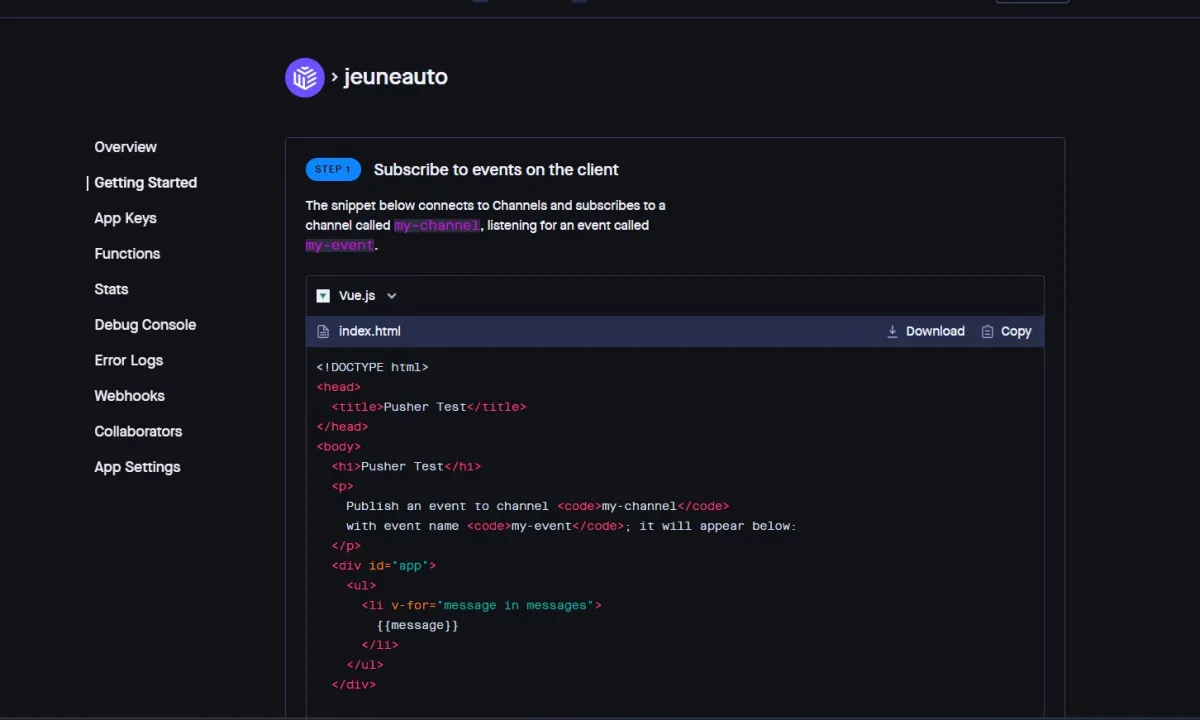Viewport: 1200px width, 720px height.
Task: Click the jeuneauto app name heading
Action: click(x=396, y=77)
